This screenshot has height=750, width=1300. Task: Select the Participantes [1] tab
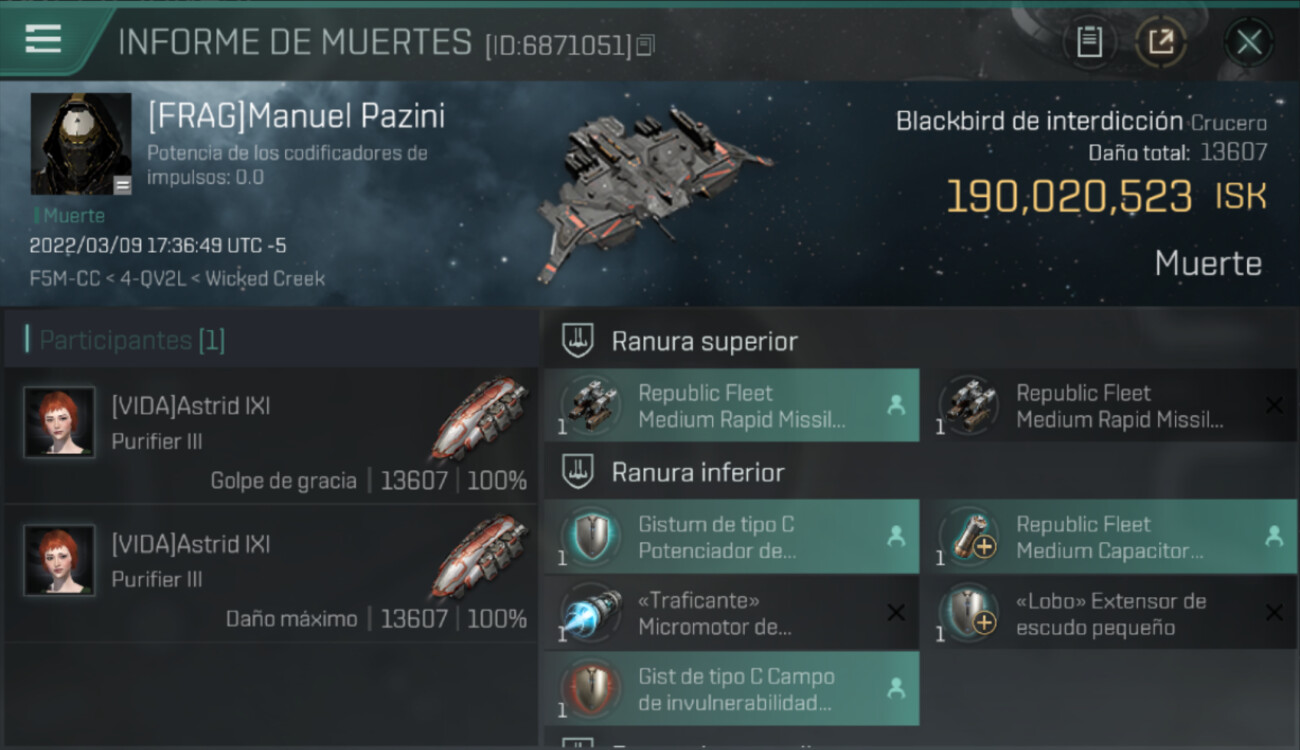[125, 340]
